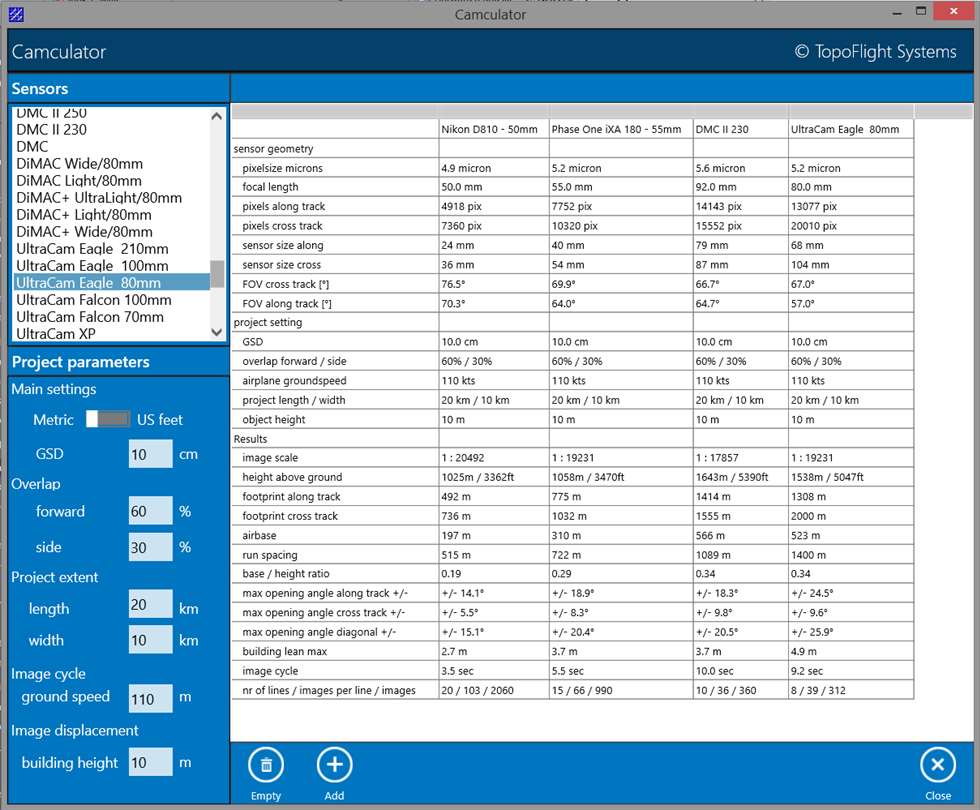Select DMC II 230 in sensor list
The image size is (980, 810).
tap(51, 129)
